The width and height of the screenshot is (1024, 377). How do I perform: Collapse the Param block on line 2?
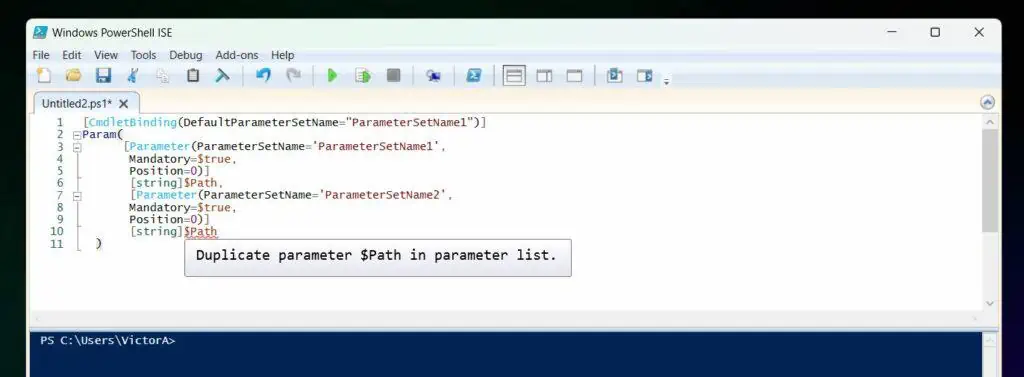pos(76,135)
